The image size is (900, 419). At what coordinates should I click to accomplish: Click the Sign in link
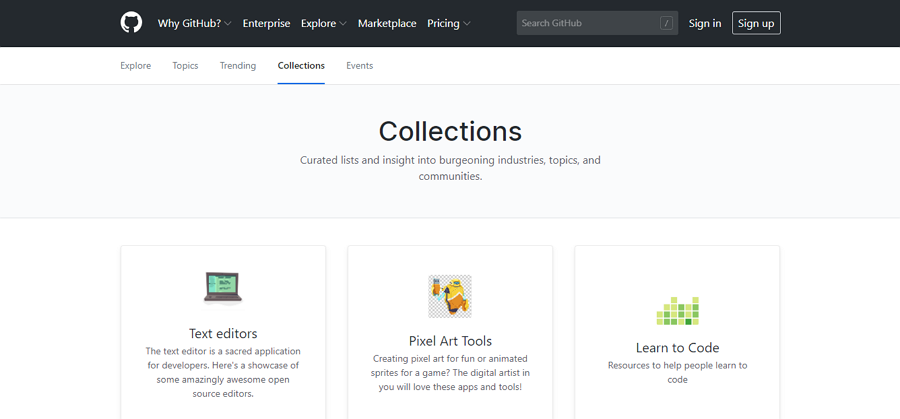[x=705, y=24]
